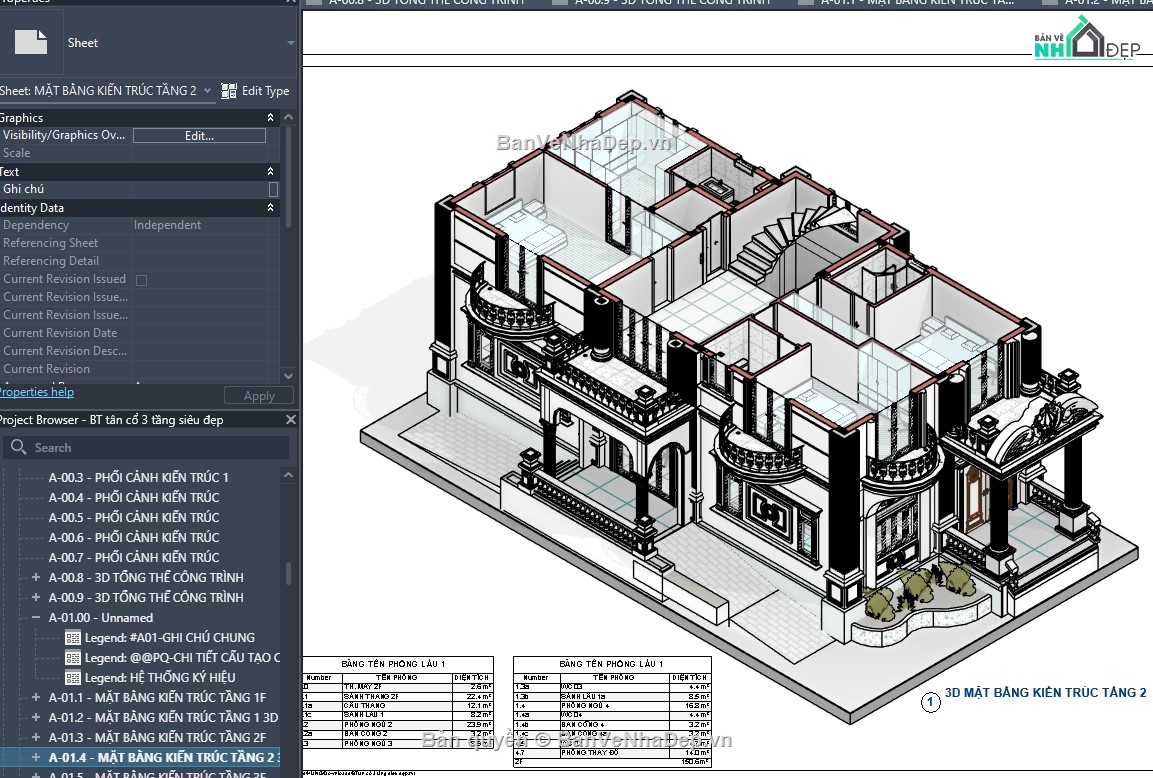
Task: Click Properties panel scrollbar up arrow
Action: coord(288,118)
